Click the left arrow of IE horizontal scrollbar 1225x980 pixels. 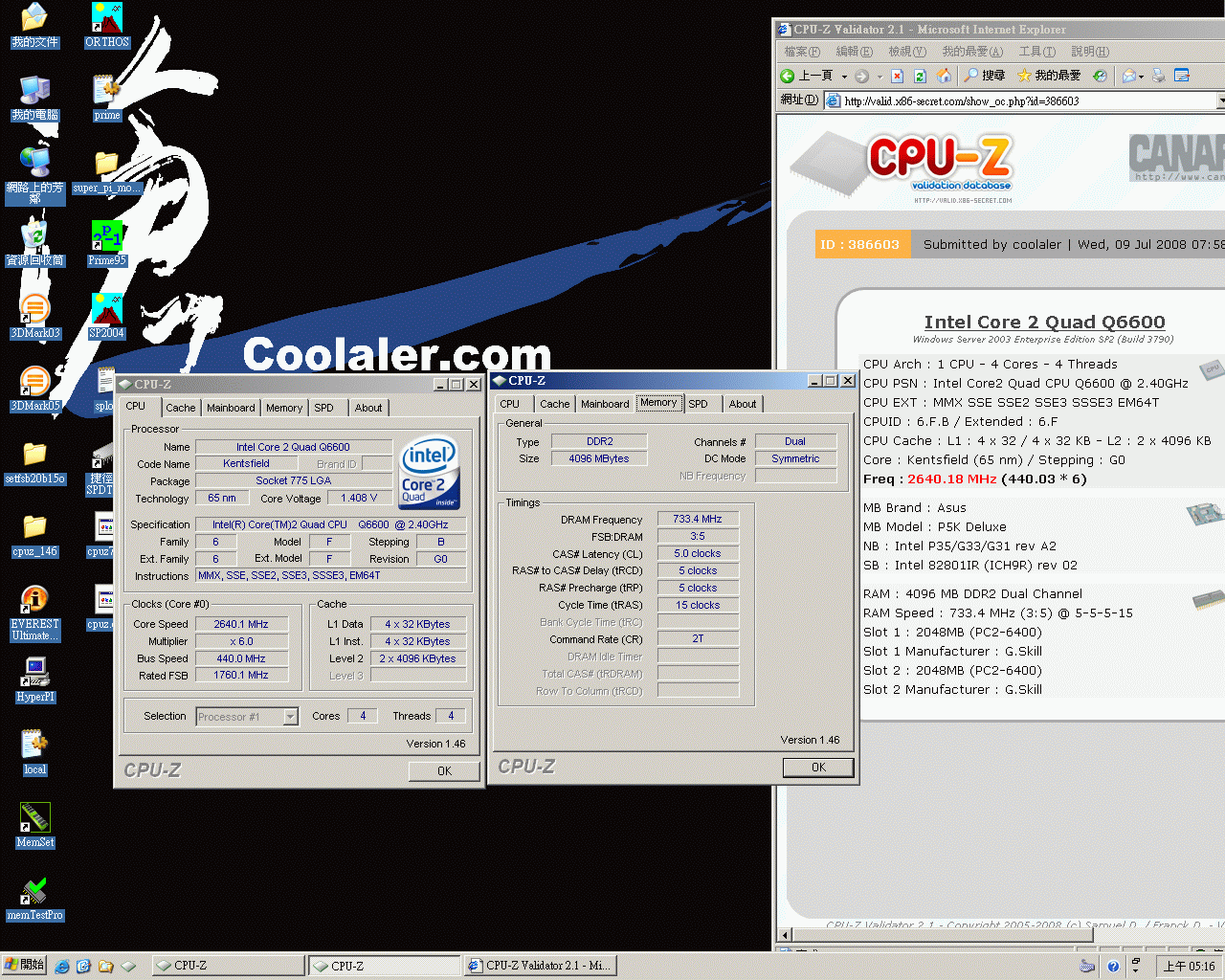[x=786, y=935]
